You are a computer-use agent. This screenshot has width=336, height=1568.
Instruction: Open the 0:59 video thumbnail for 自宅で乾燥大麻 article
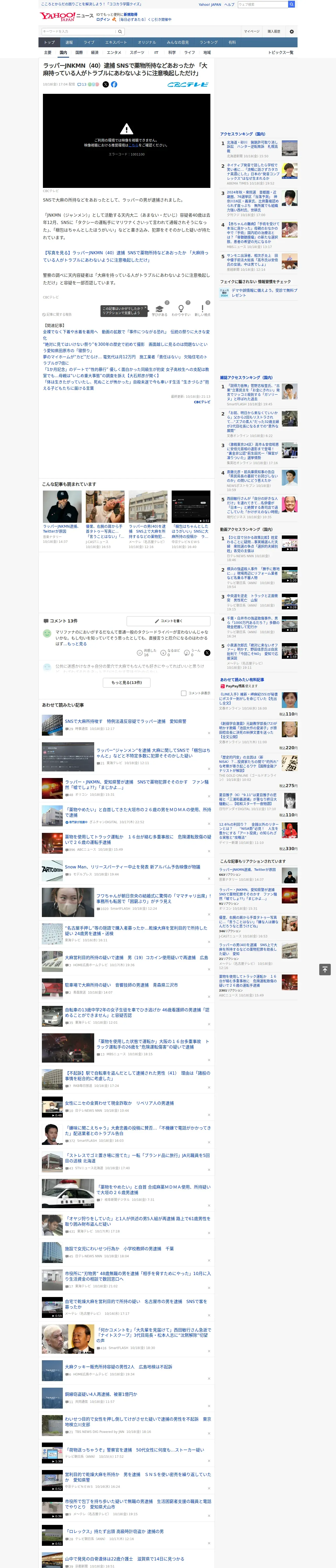(x=52, y=1308)
